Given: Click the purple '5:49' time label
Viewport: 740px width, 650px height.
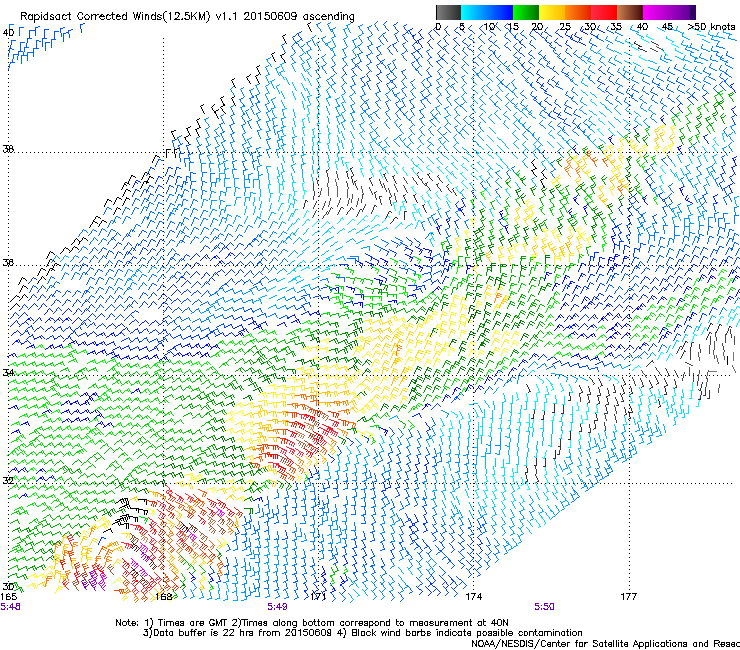Looking at the screenshot, I should click(277, 607).
